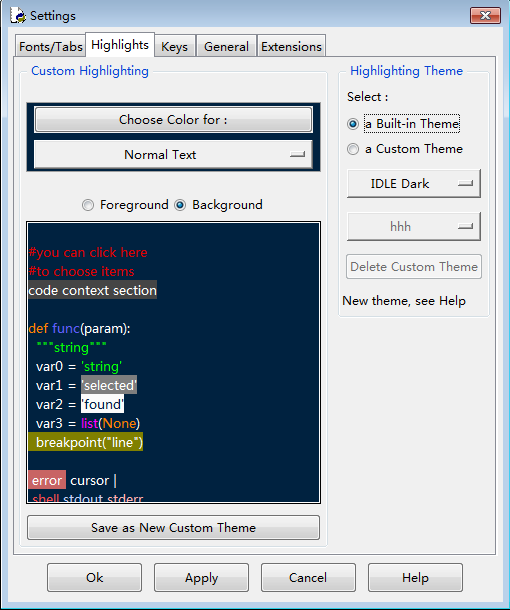Open the hhh custom theme dropdown
Image resolution: width=510 pixels, height=610 pixels.
tap(414, 227)
